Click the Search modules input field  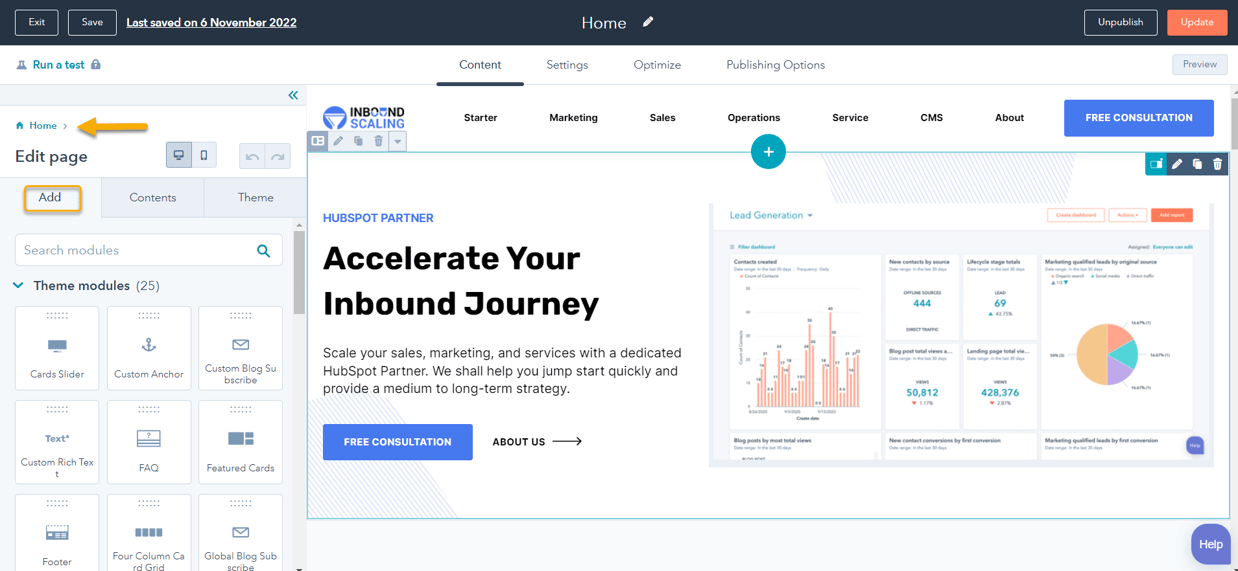148,250
